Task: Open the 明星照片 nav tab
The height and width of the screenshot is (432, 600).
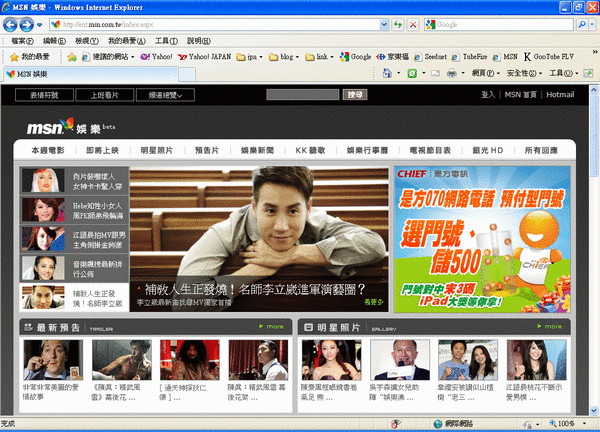Action: click(x=157, y=150)
